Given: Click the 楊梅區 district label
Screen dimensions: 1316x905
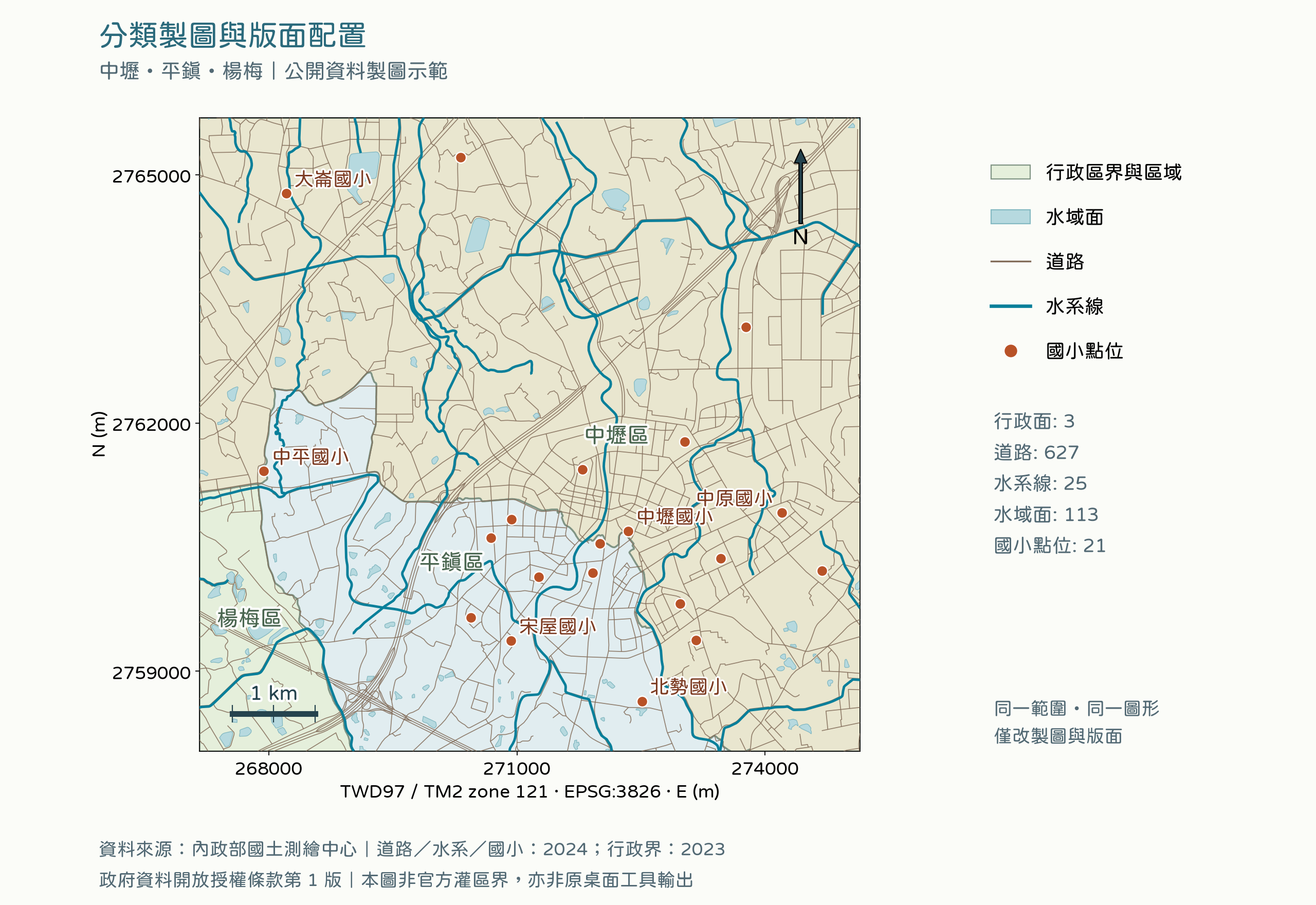Looking at the screenshot, I should click(x=249, y=618).
